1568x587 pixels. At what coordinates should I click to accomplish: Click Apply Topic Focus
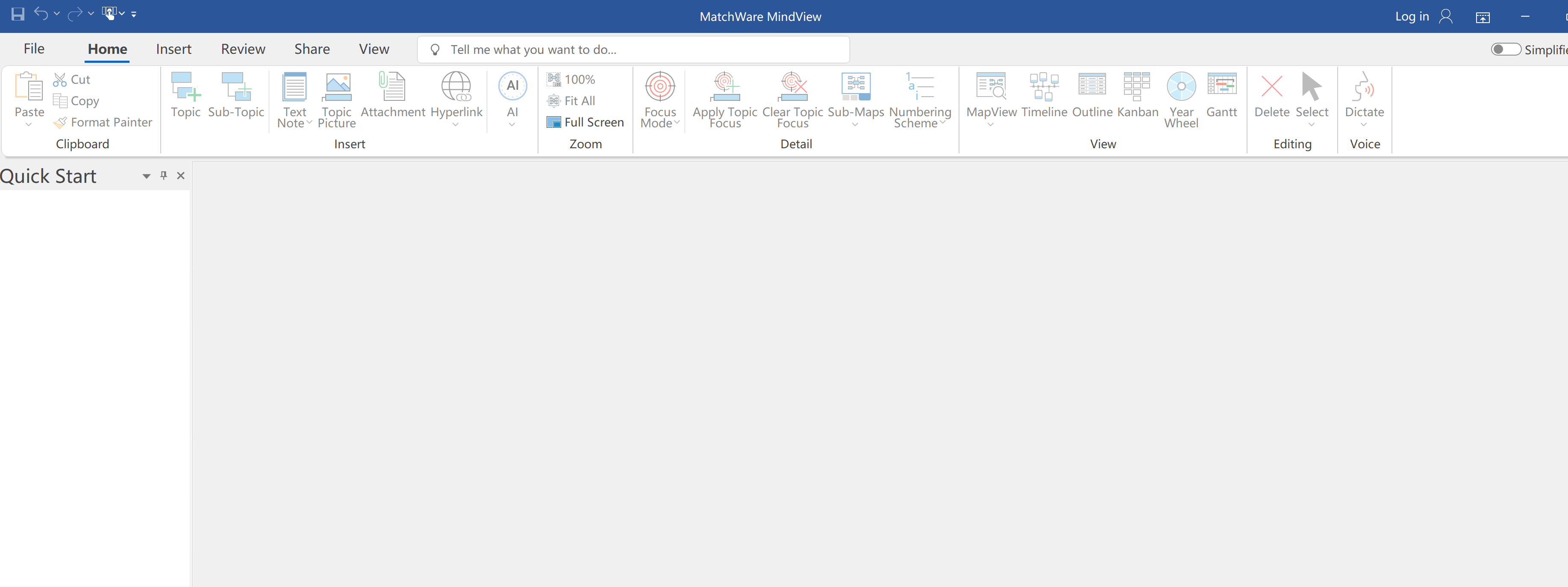tap(725, 100)
